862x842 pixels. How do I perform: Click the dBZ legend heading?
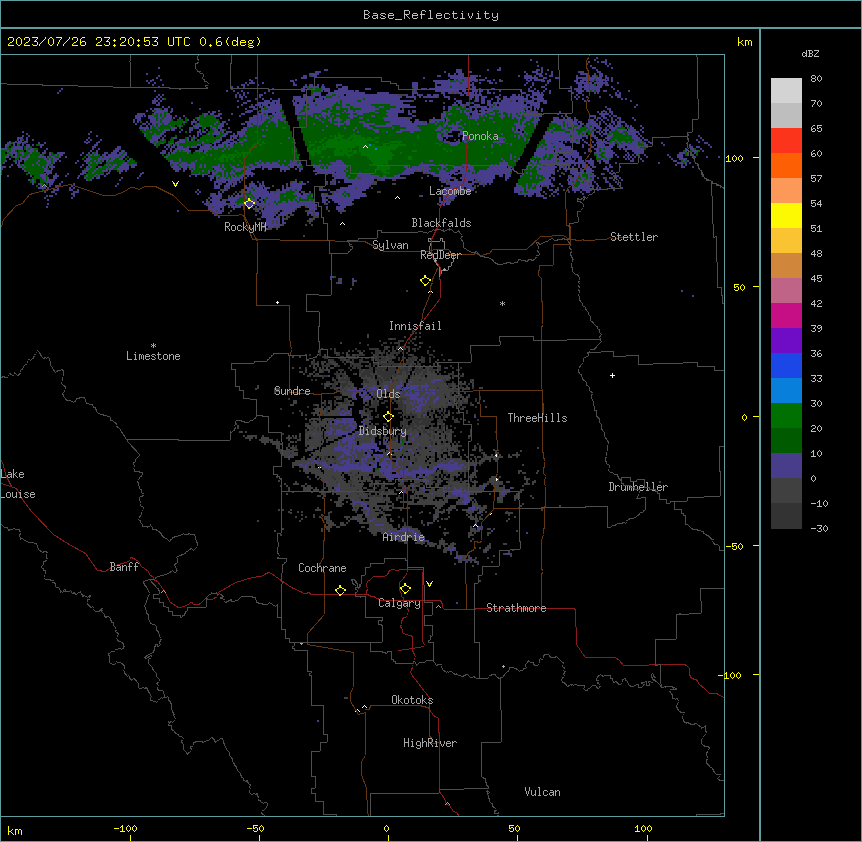point(810,54)
